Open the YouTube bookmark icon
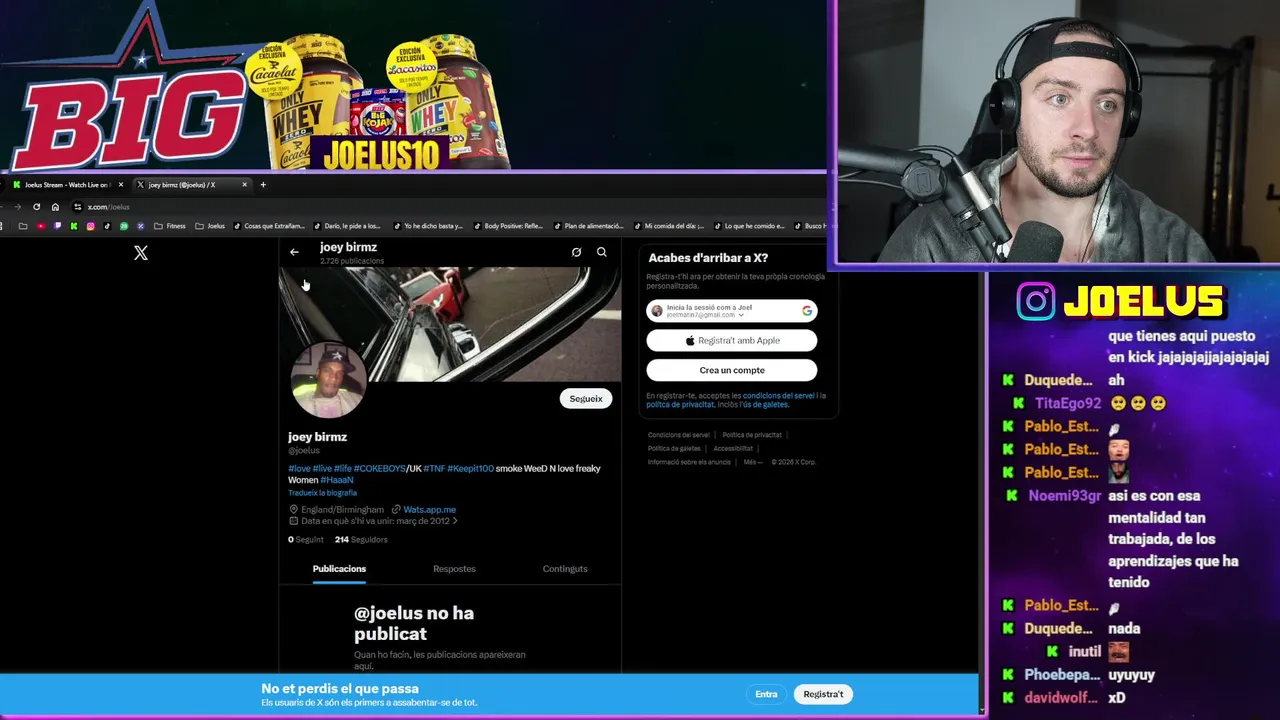 point(41,226)
